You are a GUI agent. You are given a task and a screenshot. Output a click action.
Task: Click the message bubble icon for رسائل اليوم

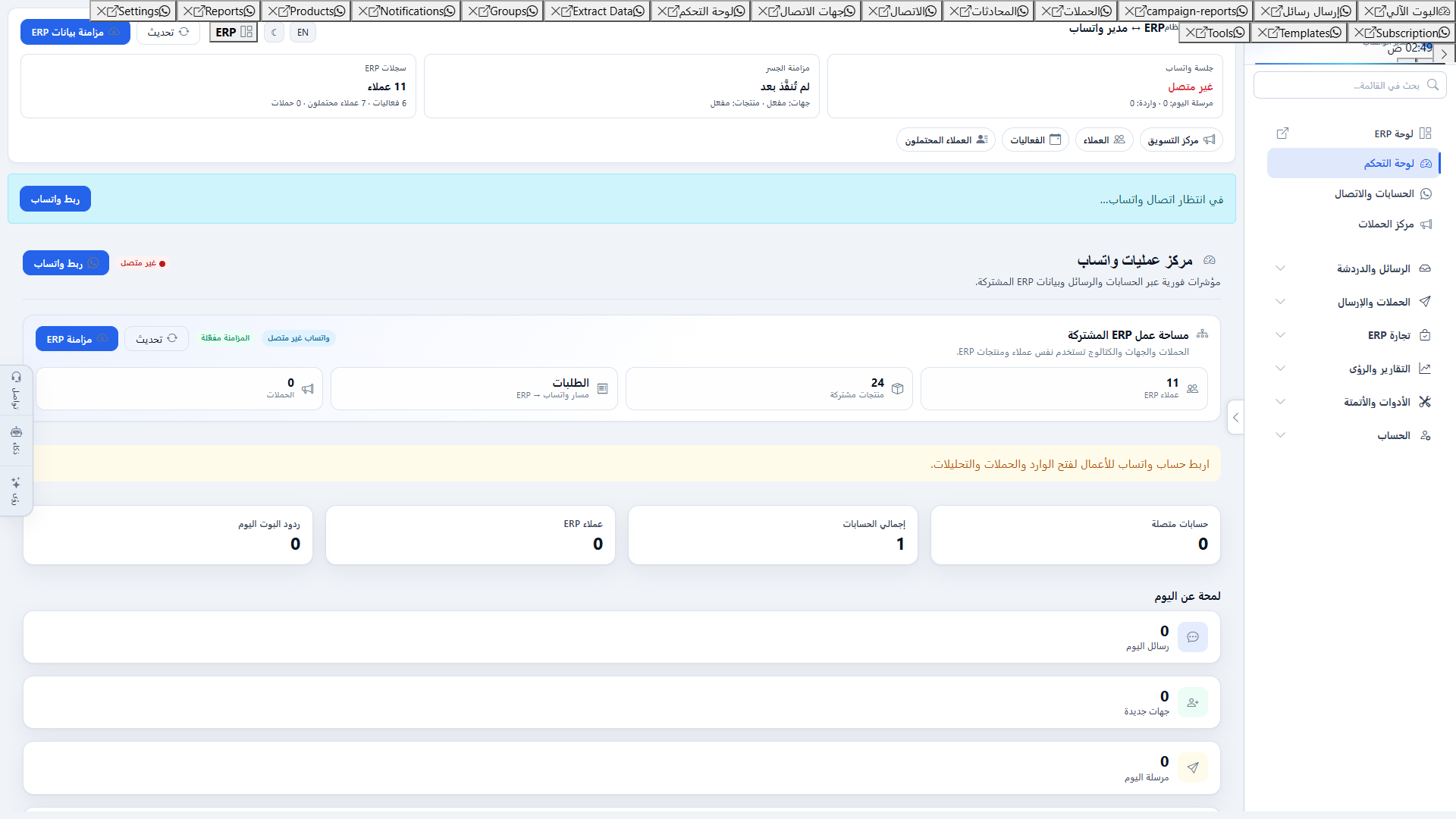1193,637
